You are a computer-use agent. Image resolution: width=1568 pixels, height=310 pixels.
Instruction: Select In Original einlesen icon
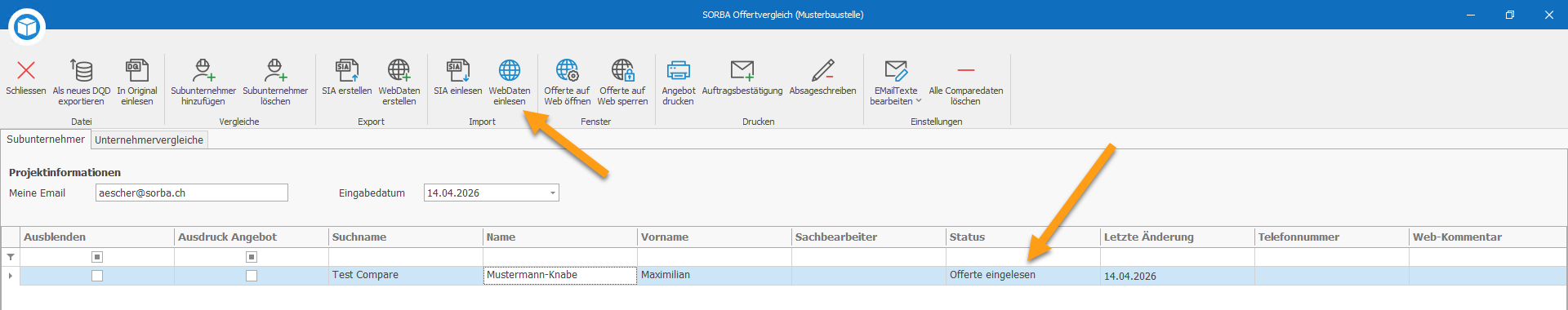point(137,70)
